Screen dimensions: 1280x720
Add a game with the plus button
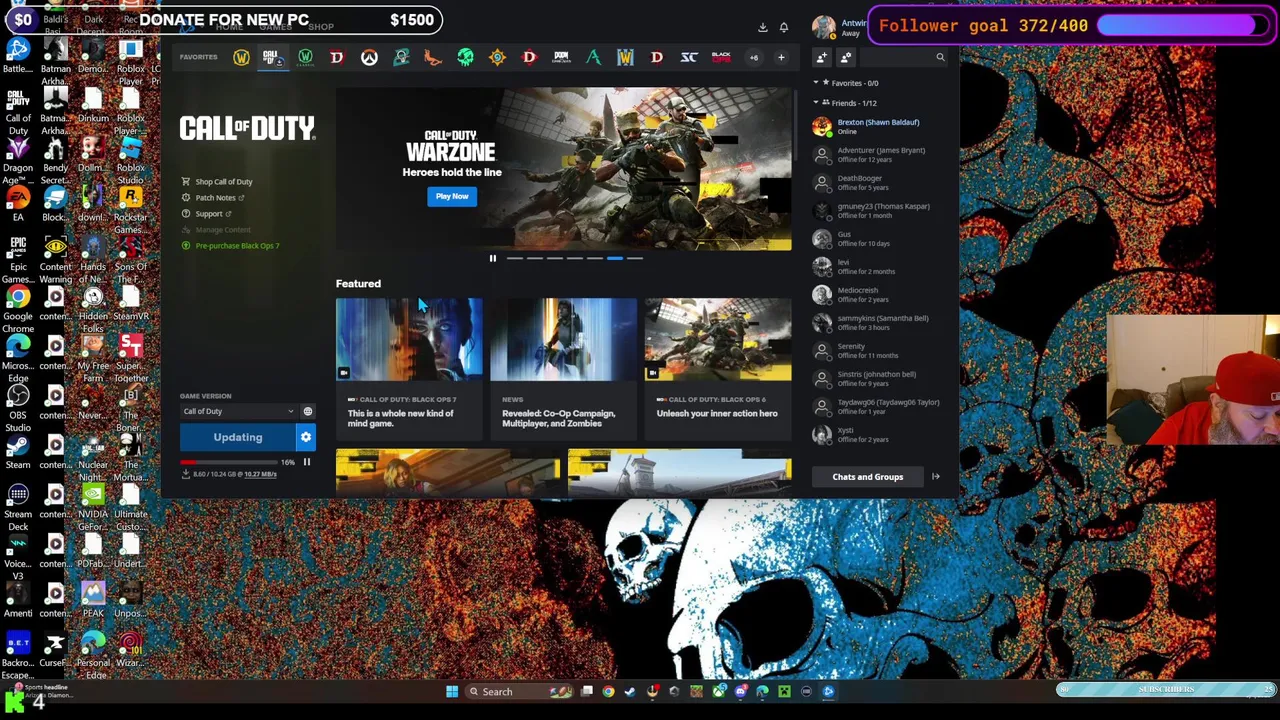[781, 57]
